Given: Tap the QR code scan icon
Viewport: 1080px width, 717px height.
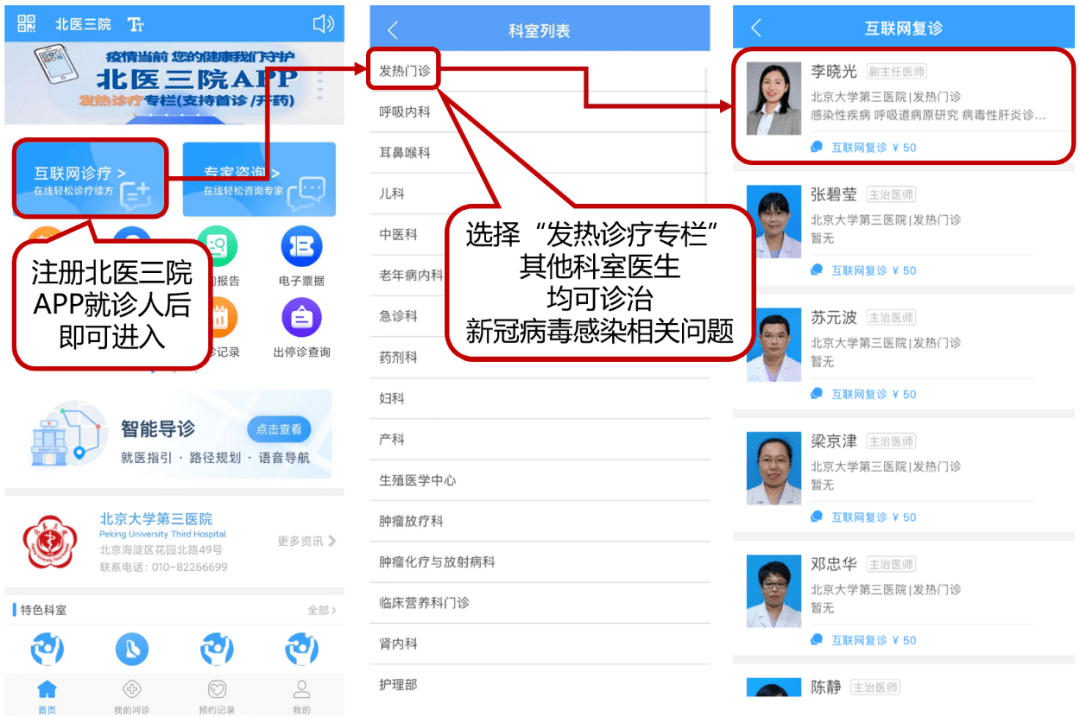Looking at the screenshot, I should point(25,23).
